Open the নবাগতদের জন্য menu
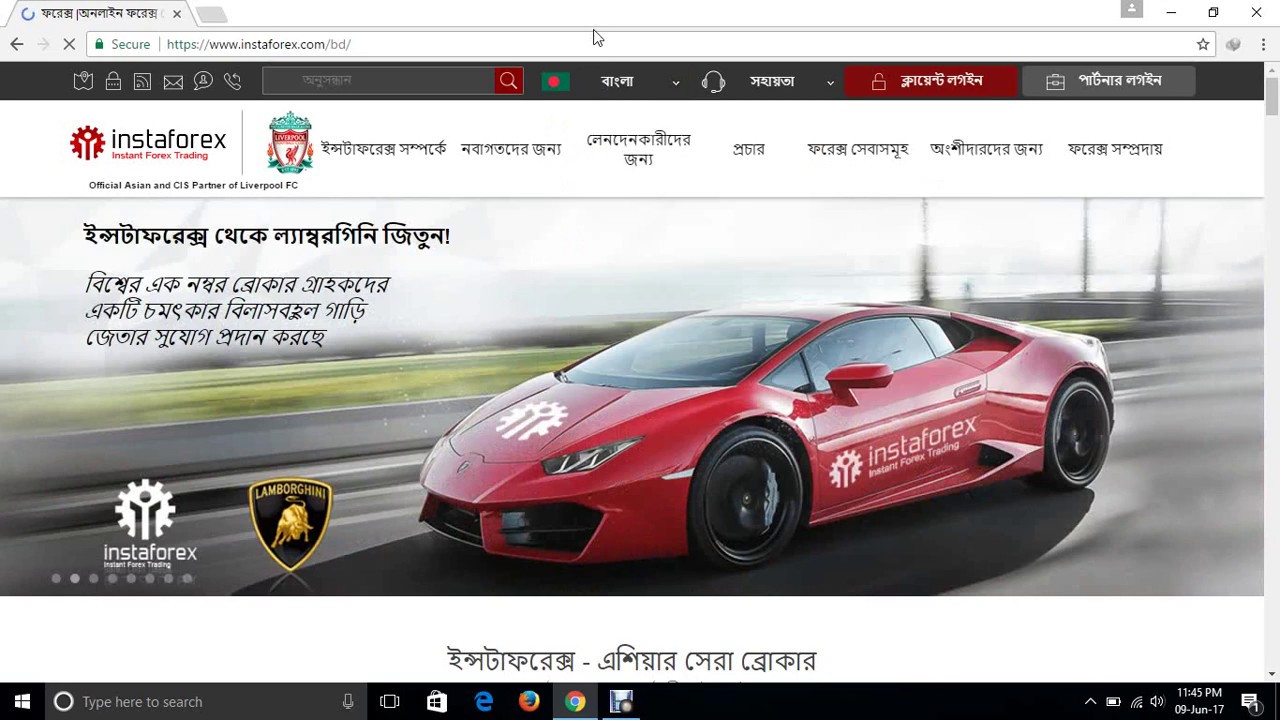This screenshot has width=1280, height=720. [511, 149]
